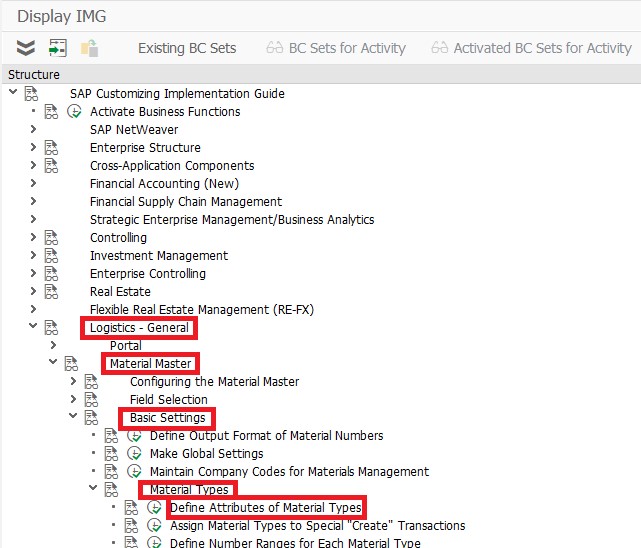Collapse the Logistics - General node
641x548 pixels.
pyautogui.click(x=33, y=326)
